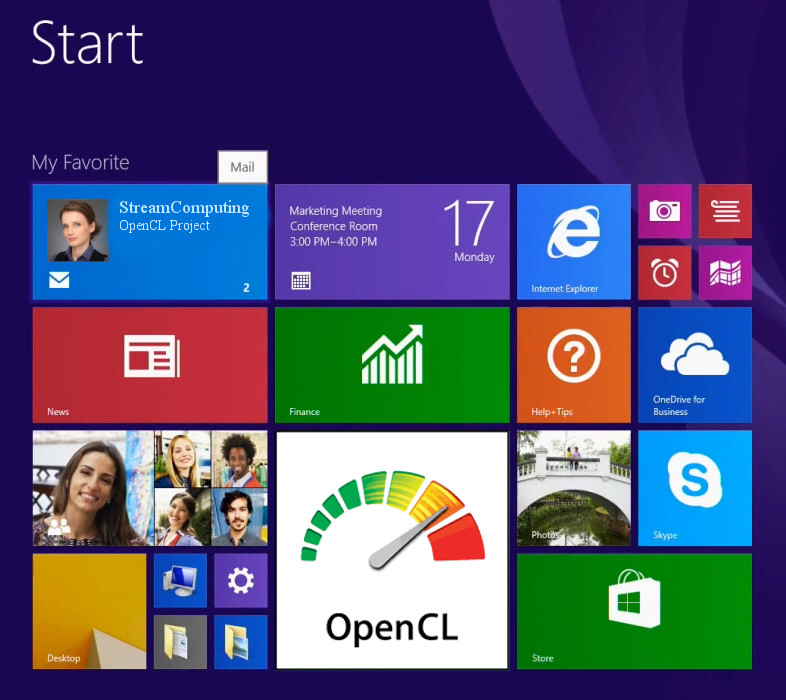Click the 'OpenCL Project' mail subject text
This screenshot has height=700, width=786.
coord(164,226)
